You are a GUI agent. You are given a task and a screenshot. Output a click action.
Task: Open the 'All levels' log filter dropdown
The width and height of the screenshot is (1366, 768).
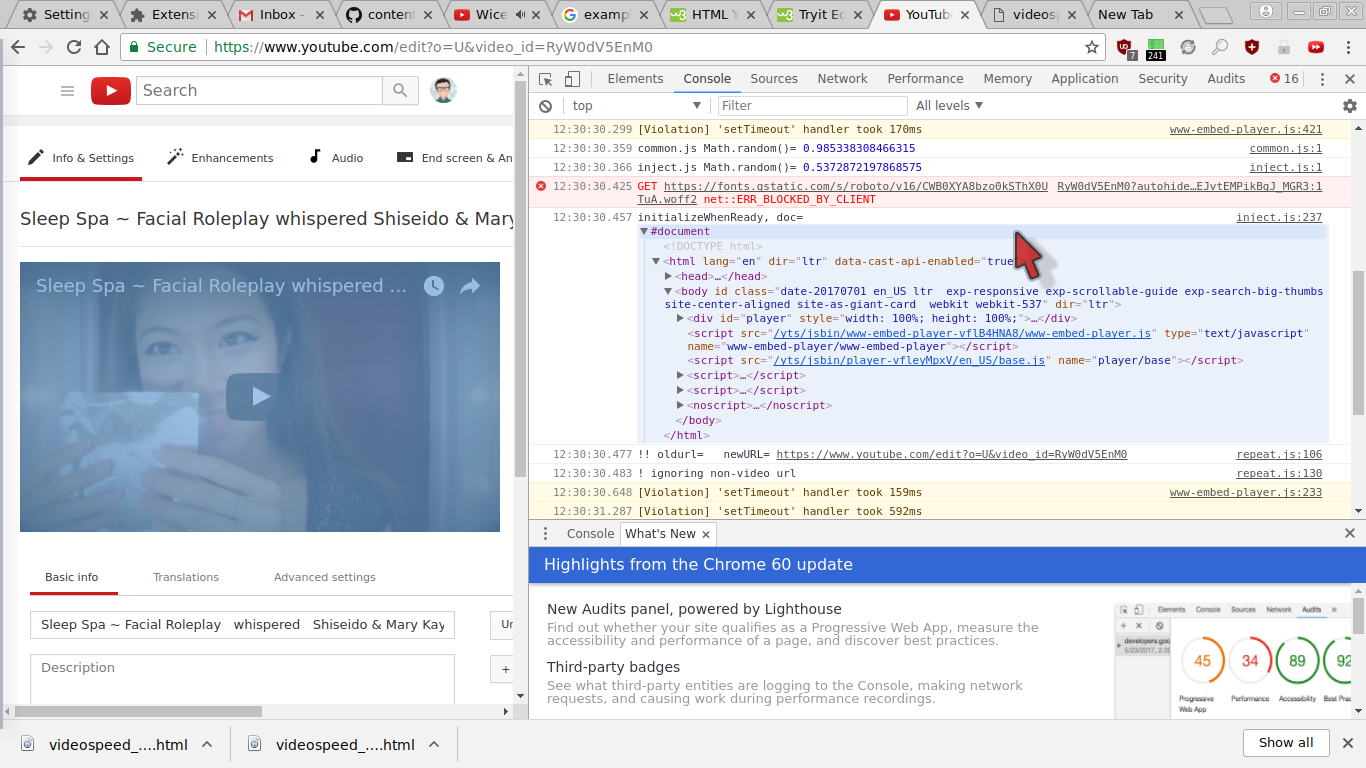tap(948, 105)
